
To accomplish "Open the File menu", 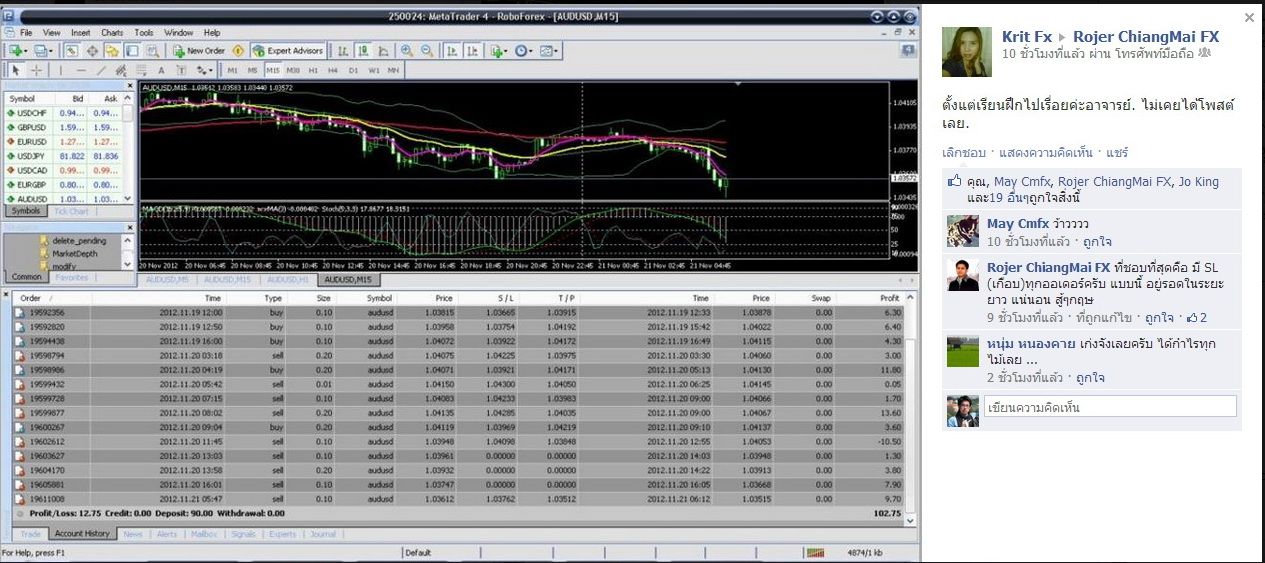I will 26,33.
